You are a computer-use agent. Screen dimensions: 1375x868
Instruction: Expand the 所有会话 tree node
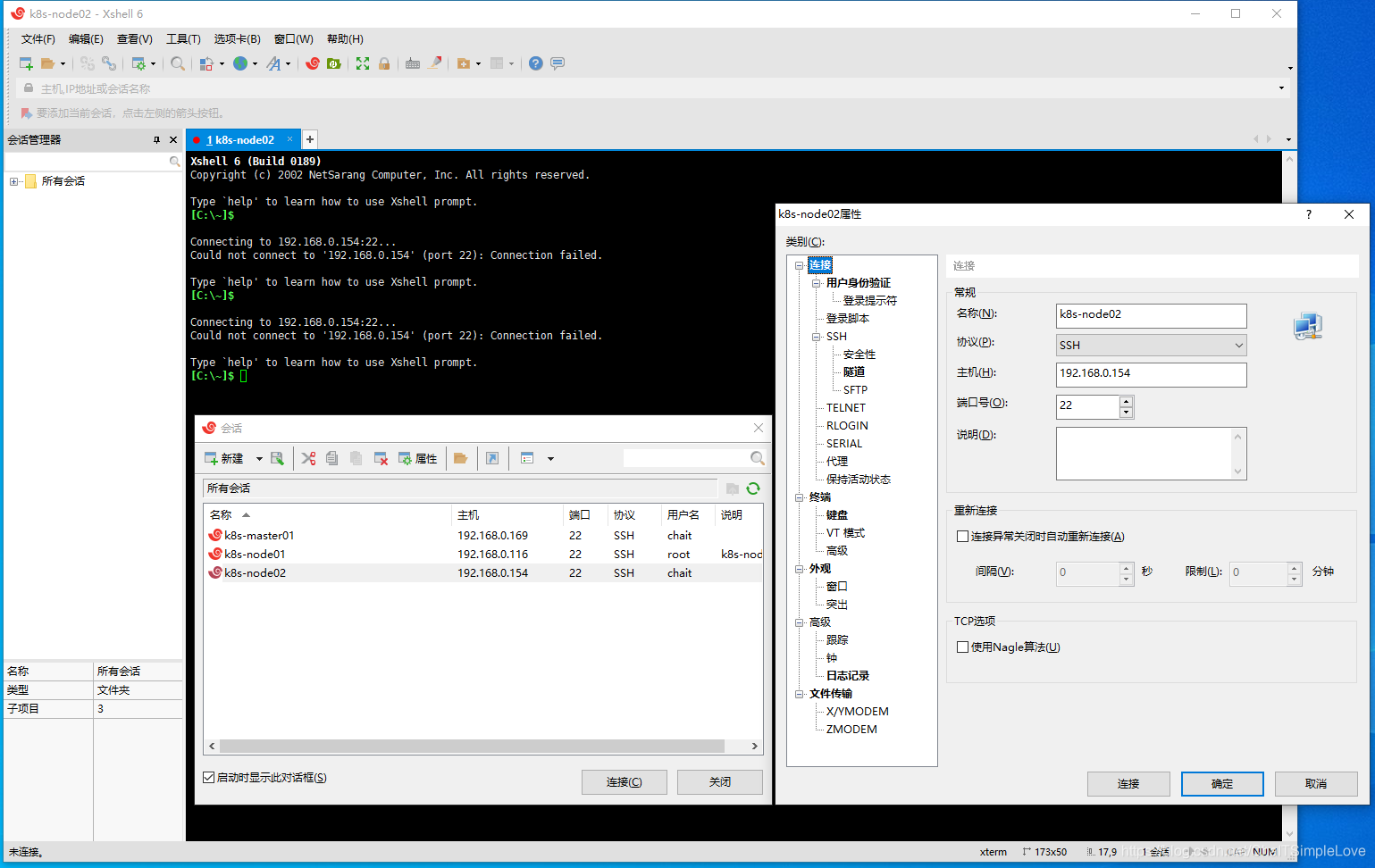click(x=13, y=181)
